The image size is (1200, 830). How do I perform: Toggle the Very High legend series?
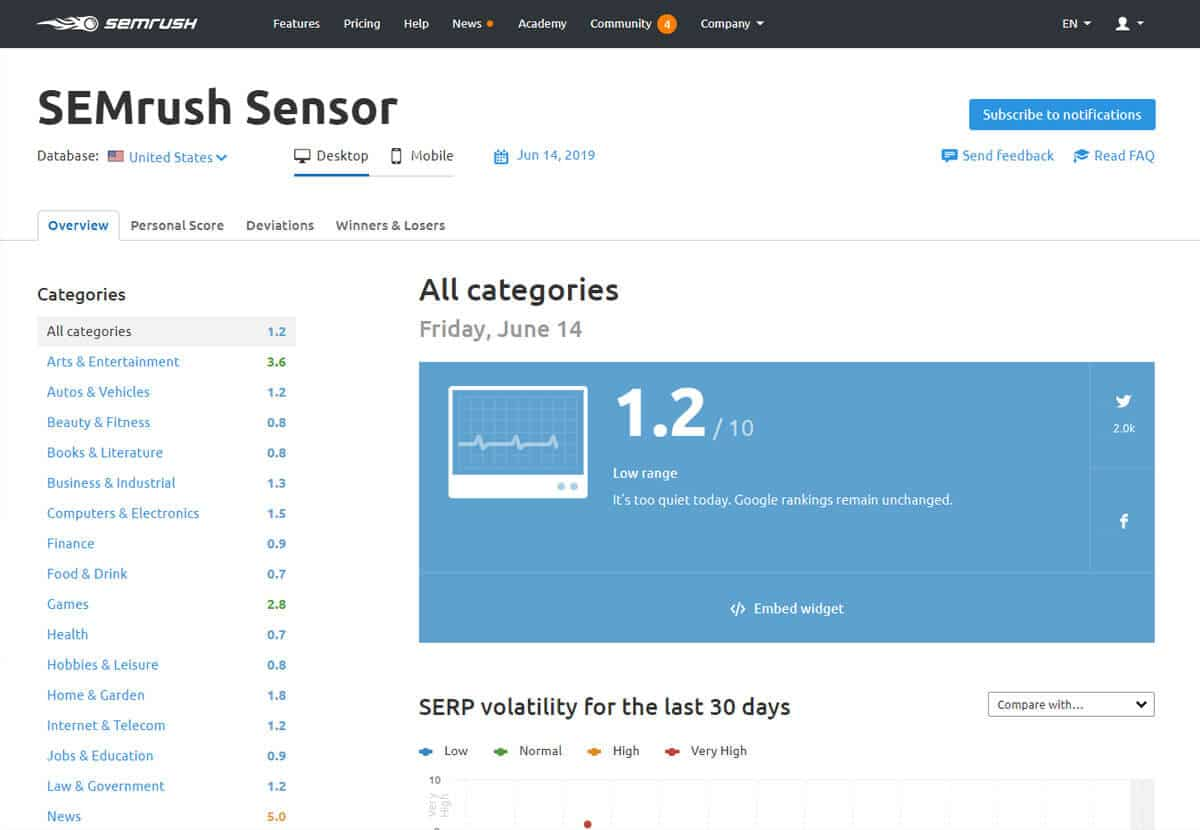pyautogui.click(x=706, y=751)
